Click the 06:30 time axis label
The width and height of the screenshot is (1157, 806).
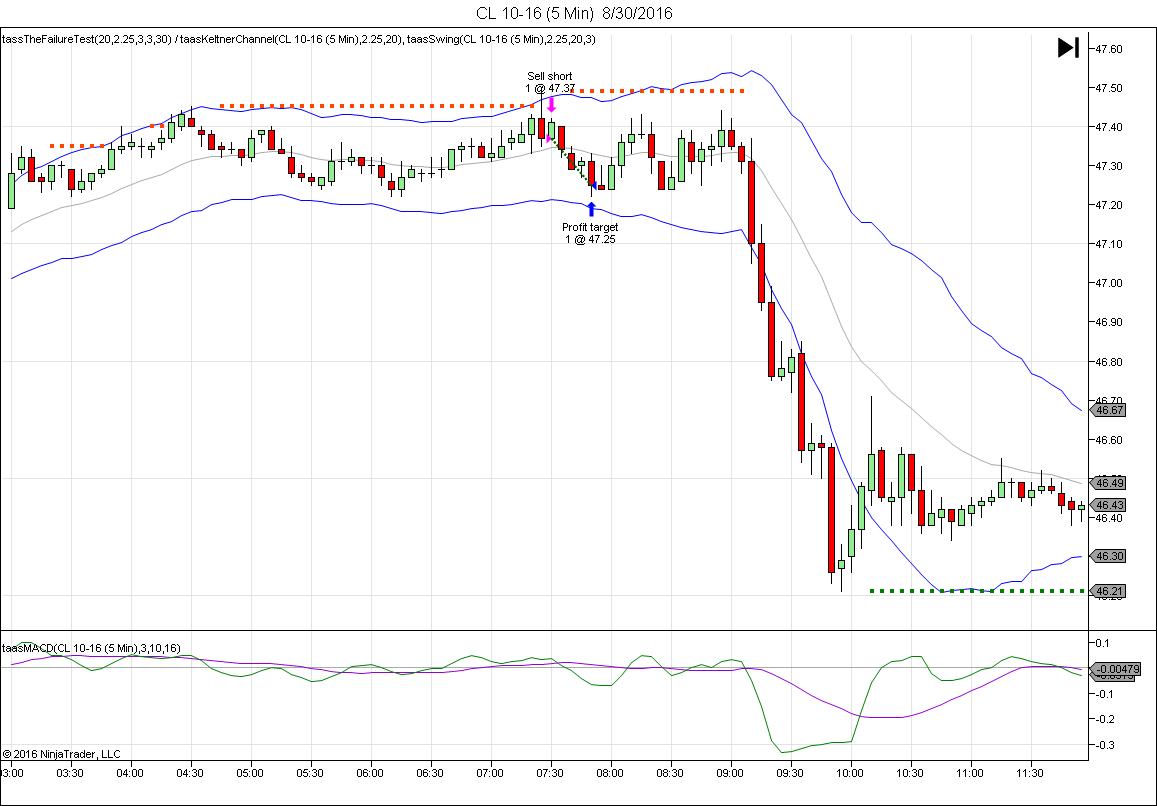430,773
